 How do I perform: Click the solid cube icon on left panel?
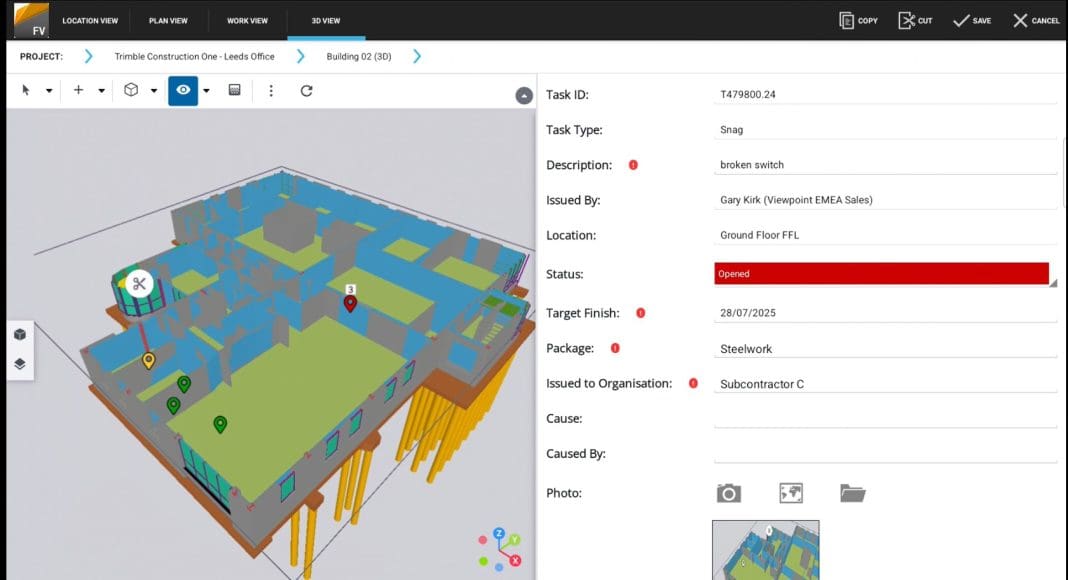20,335
